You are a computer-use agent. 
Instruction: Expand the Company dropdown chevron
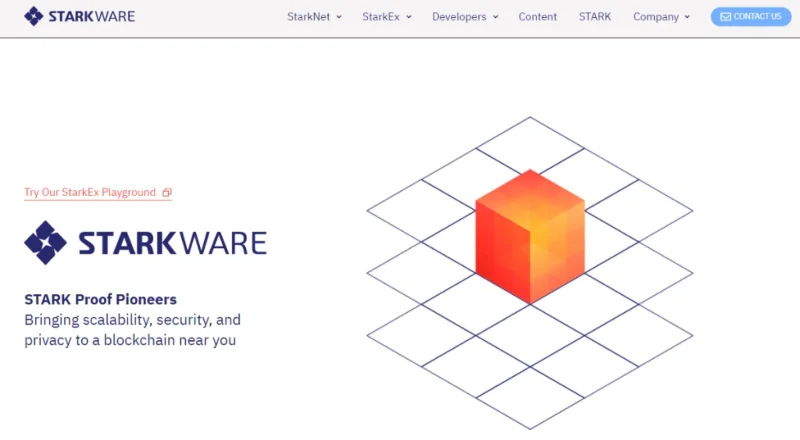coord(687,17)
